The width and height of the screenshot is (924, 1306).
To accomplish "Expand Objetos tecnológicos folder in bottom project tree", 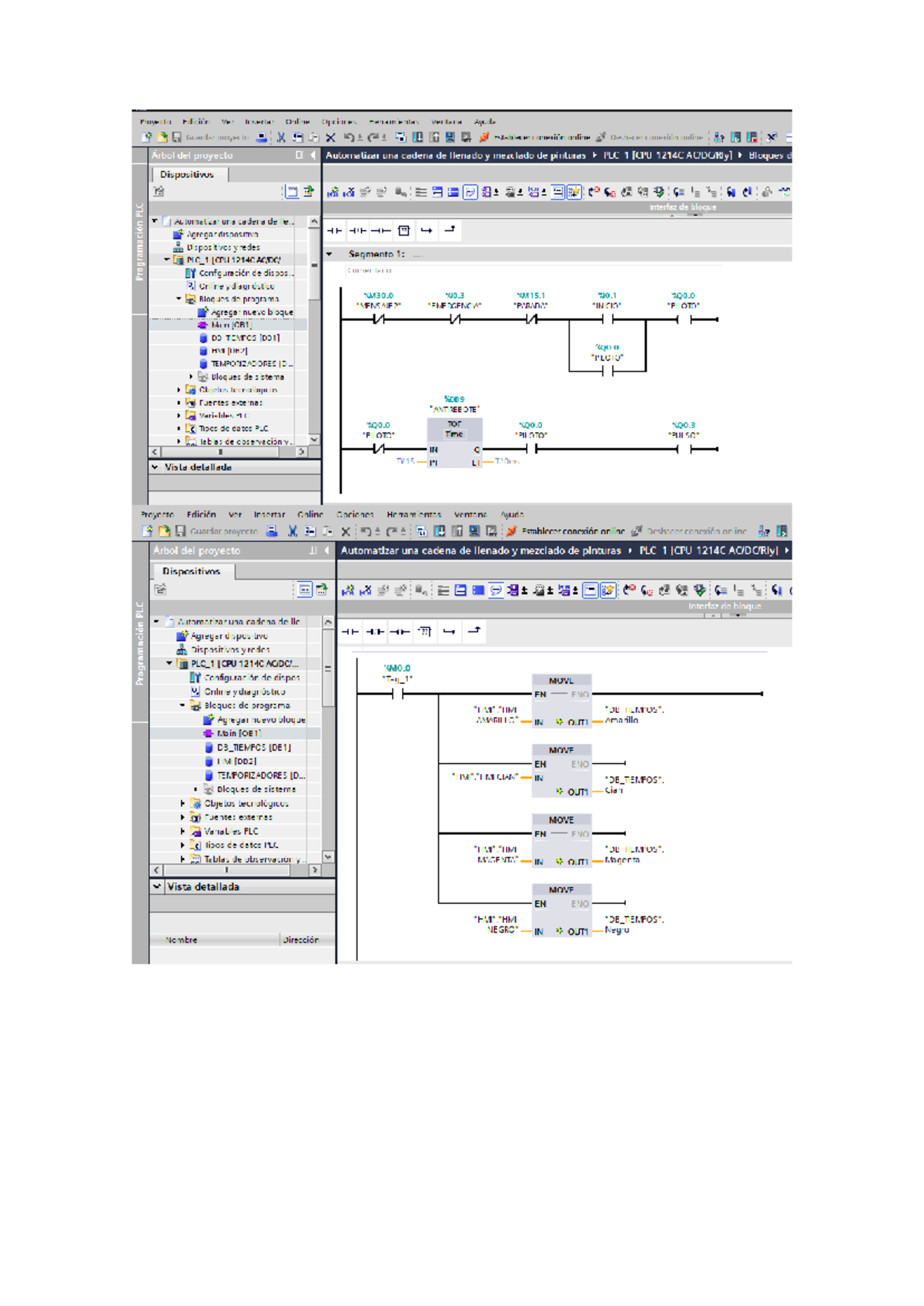I will tap(183, 803).
